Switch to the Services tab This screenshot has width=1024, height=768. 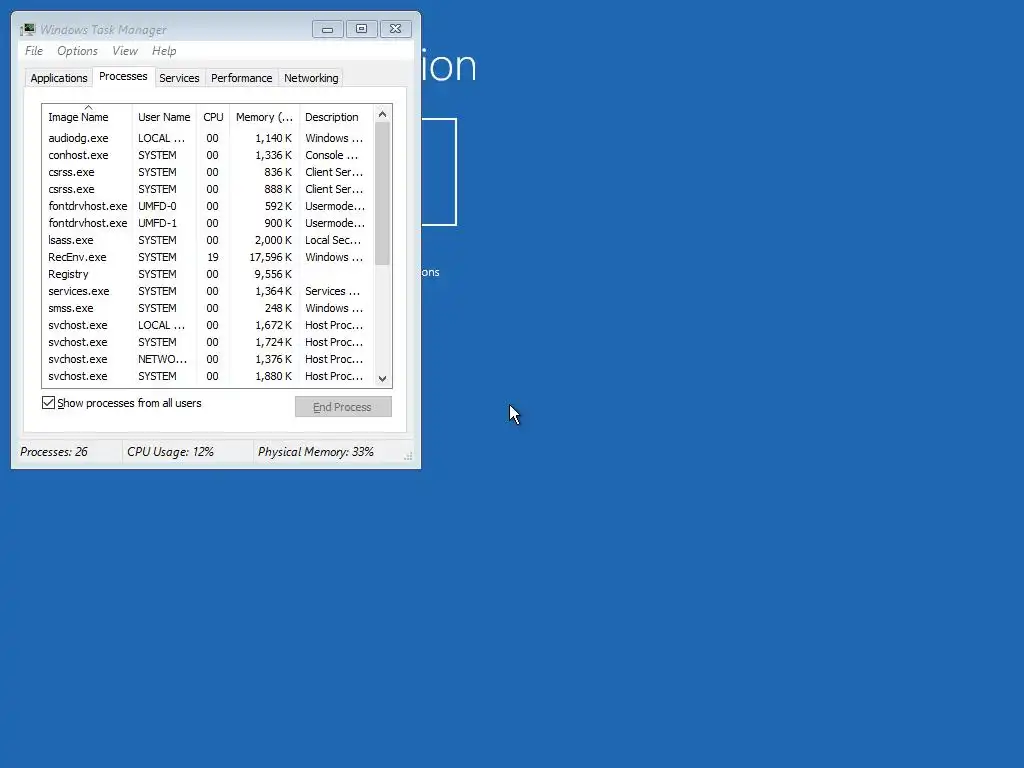[179, 78]
